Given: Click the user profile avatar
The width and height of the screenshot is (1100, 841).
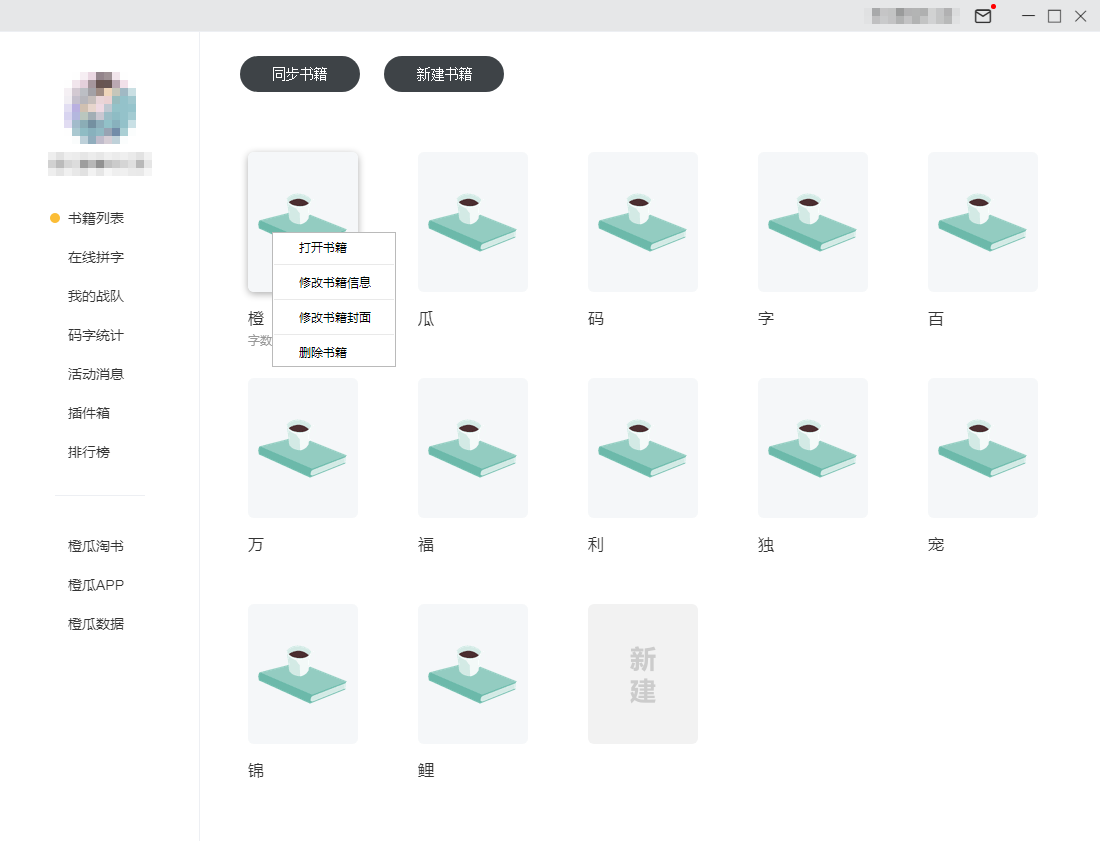Looking at the screenshot, I should (99, 108).
